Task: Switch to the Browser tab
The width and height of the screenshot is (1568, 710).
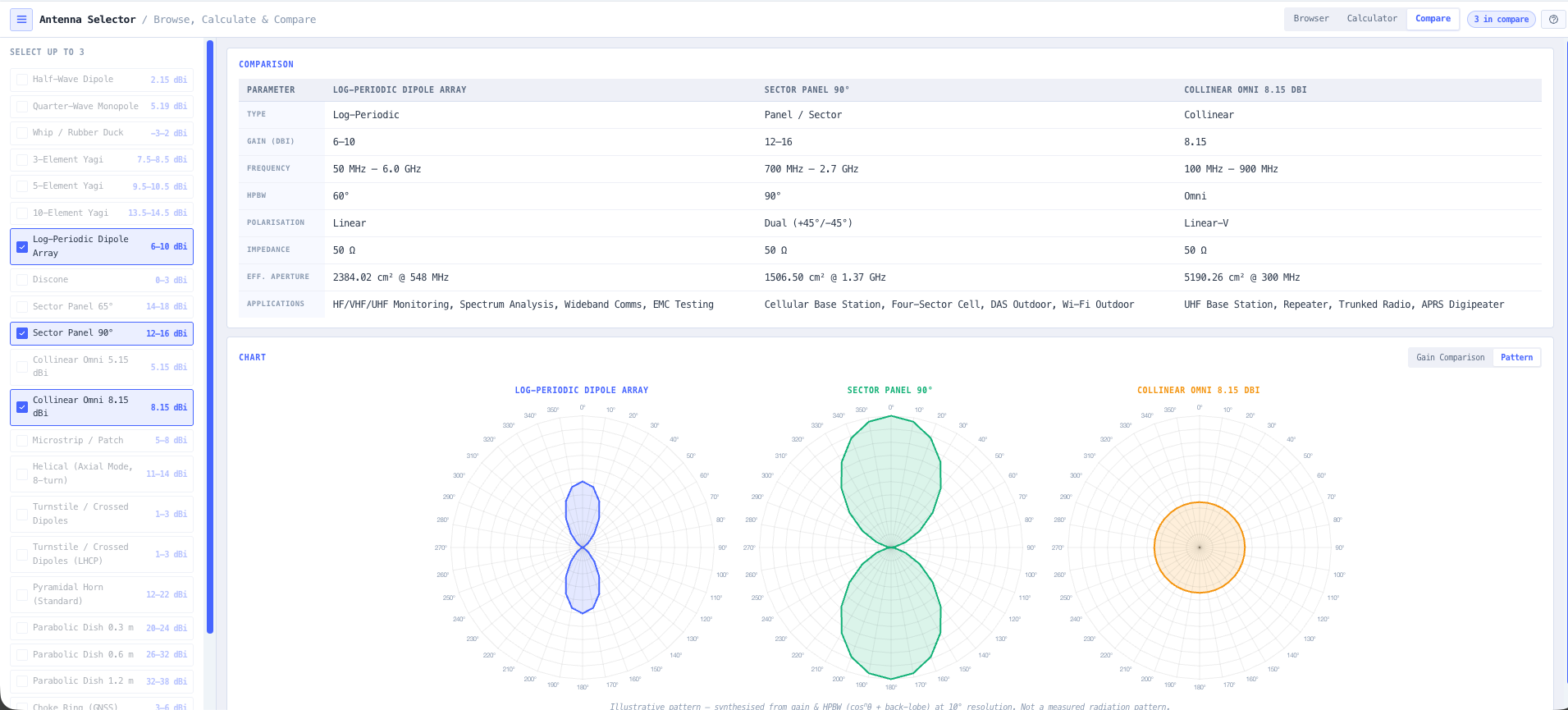Action: click(1311, 19)
